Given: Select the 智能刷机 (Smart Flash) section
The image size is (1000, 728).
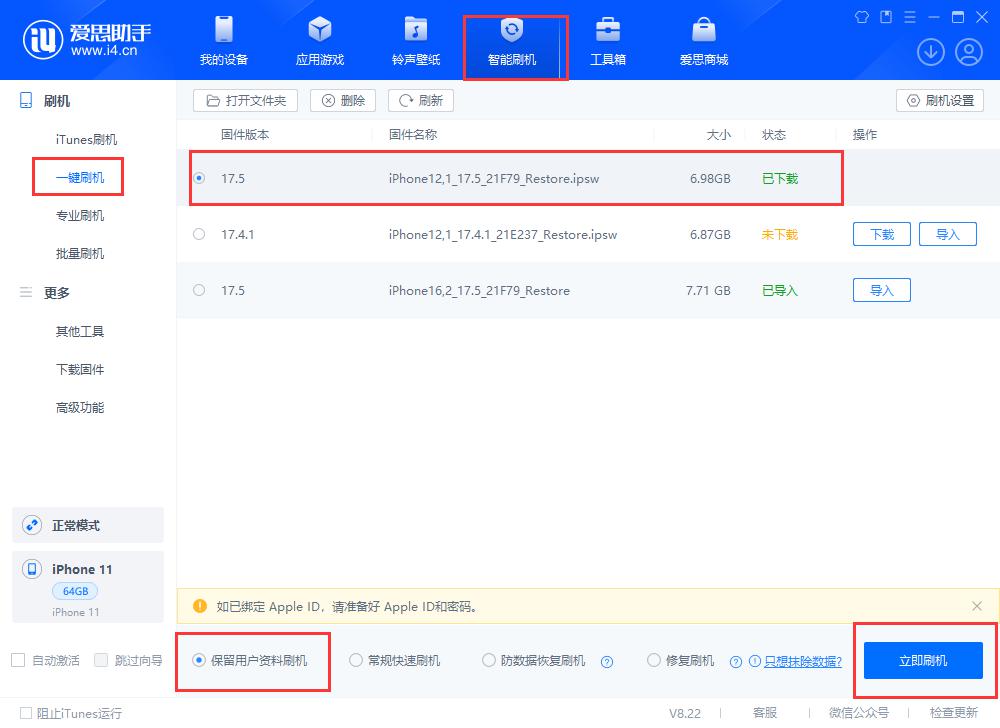Looking at the screenshot, I should point(515,40).
